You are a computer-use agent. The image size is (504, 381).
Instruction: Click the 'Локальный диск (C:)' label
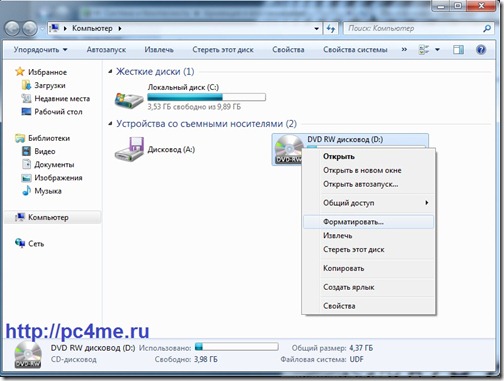(x=183, y=87)
